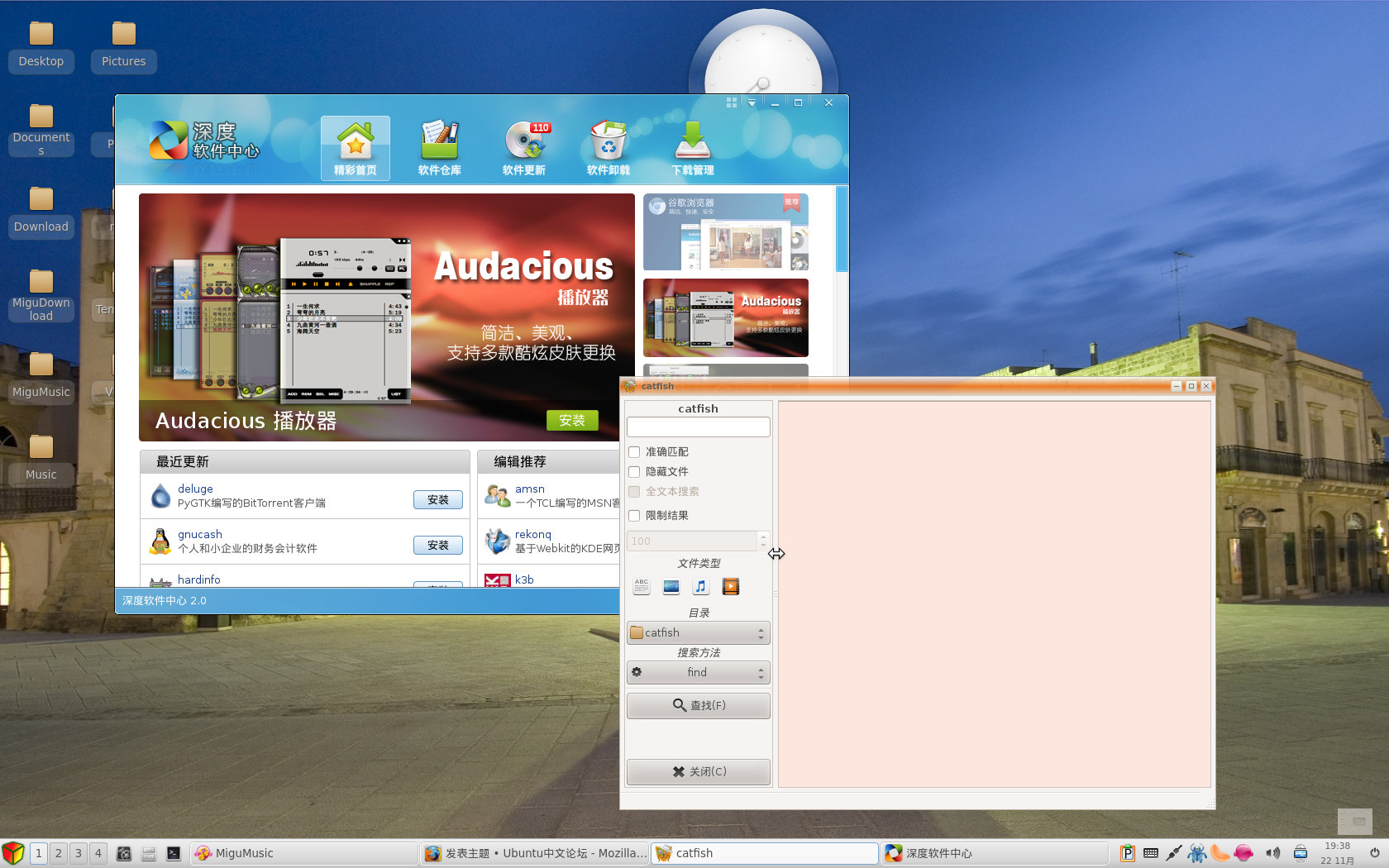The image size is (1389, 868).
Task: Click the rekonq browser icon
Action: pyautogui.click(x=497, y=541)
